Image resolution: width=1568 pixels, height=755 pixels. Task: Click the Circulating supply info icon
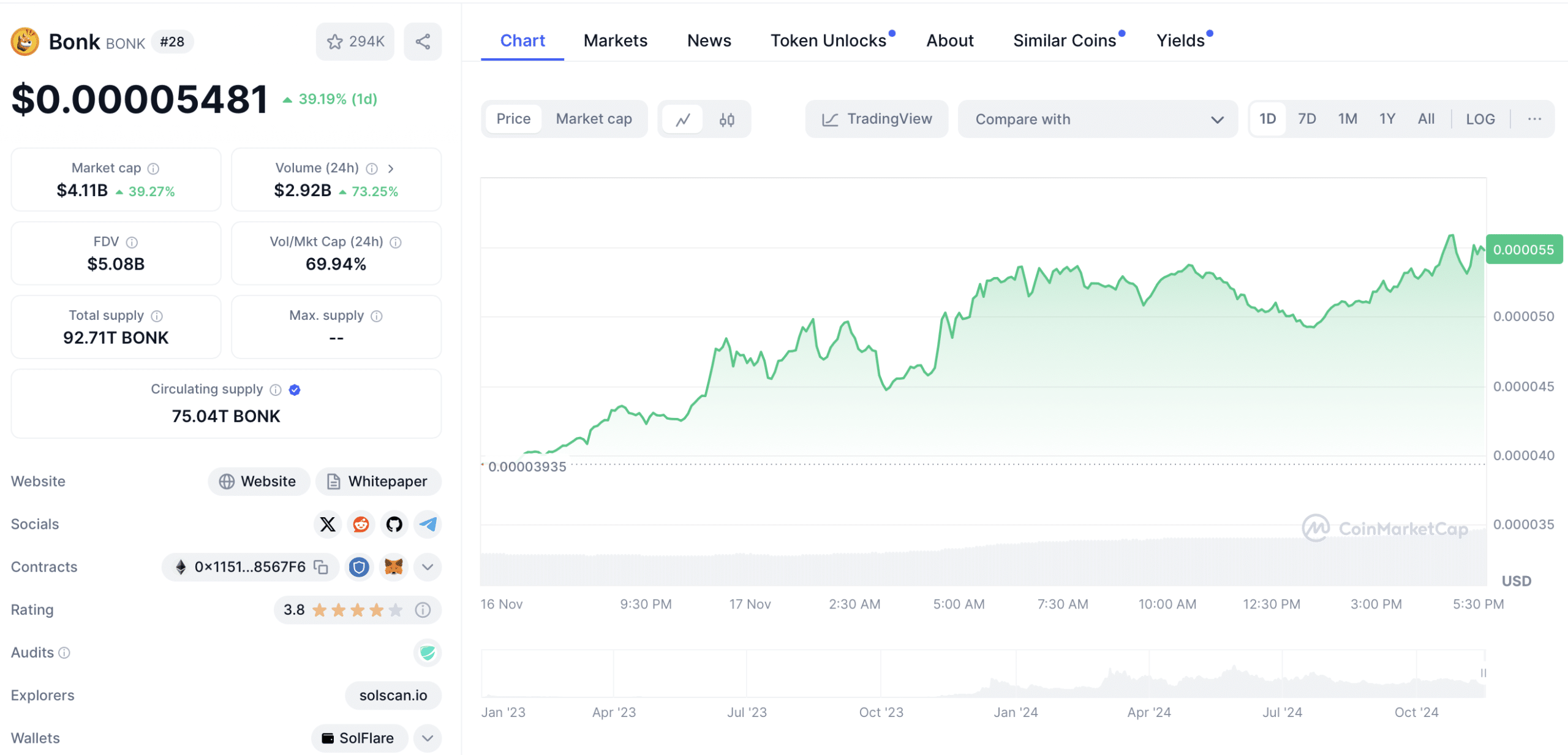tap(276, 390)
